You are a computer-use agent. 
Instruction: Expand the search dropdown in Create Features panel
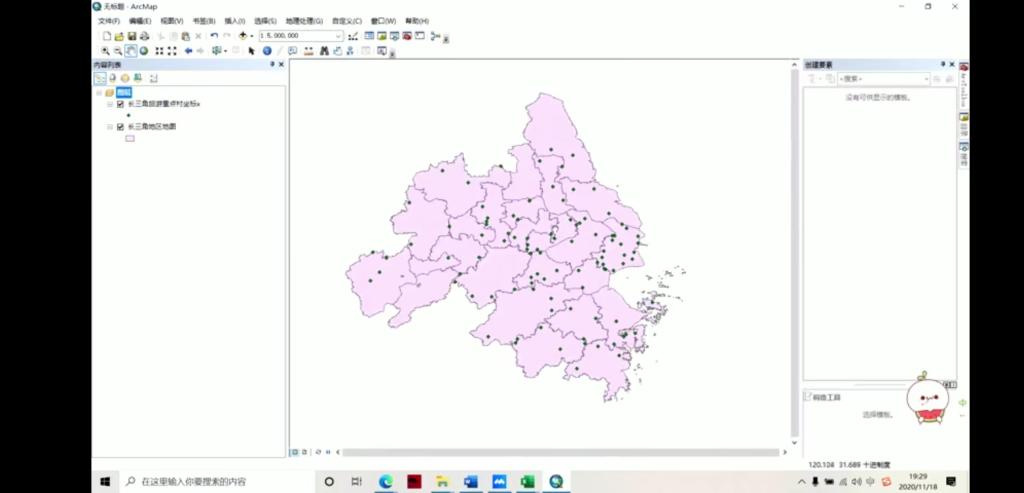[x=925, y=78]
